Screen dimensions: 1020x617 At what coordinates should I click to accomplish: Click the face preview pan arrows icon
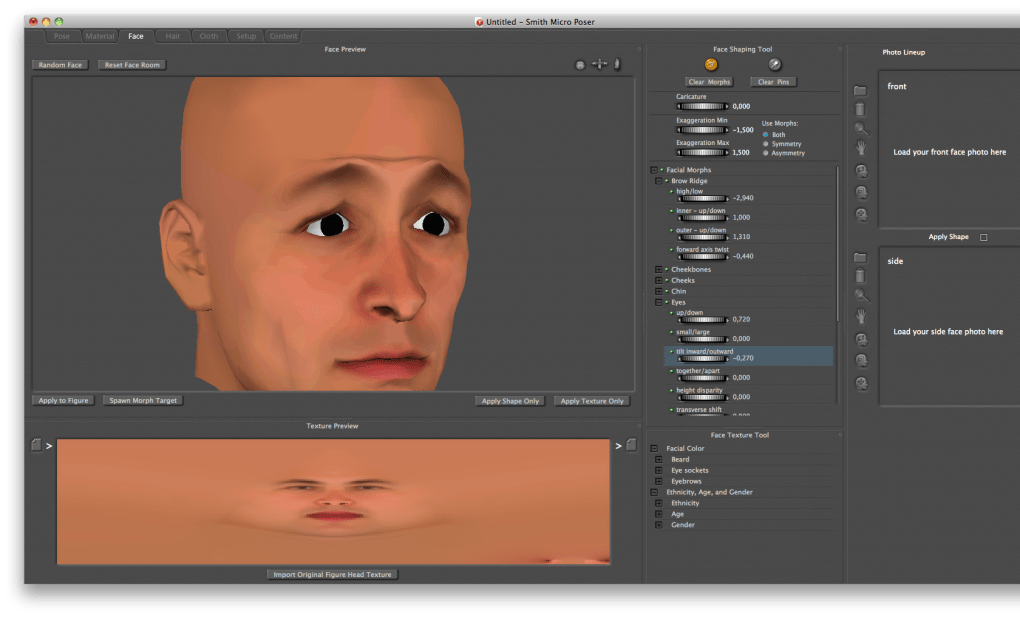(x=599, y=65)
